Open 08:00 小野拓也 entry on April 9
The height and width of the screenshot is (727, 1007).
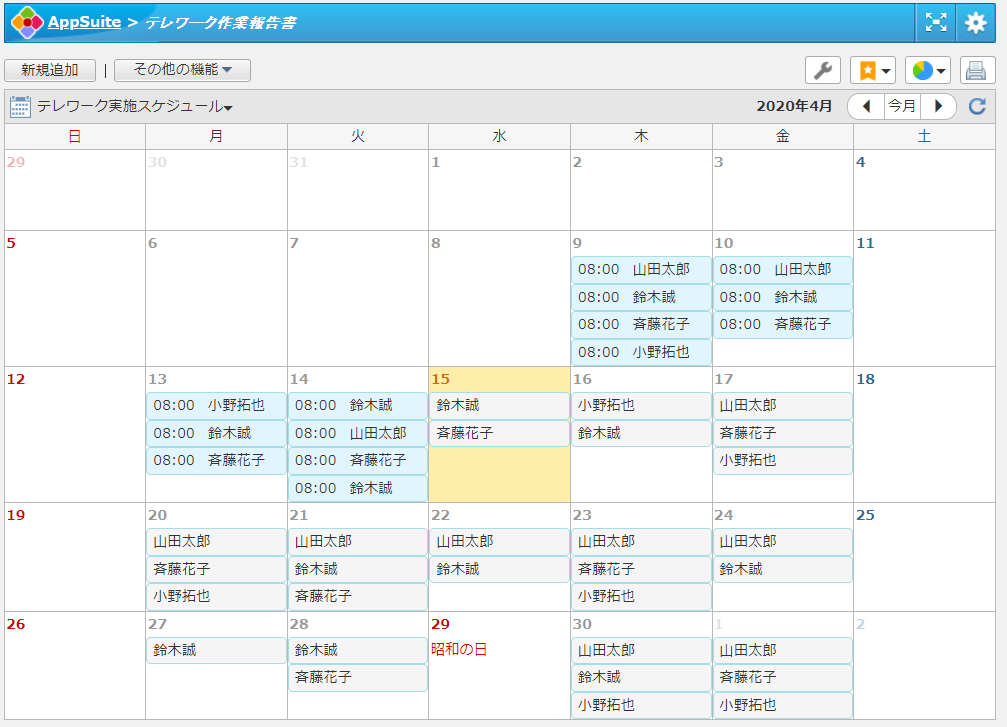point(641,352)
